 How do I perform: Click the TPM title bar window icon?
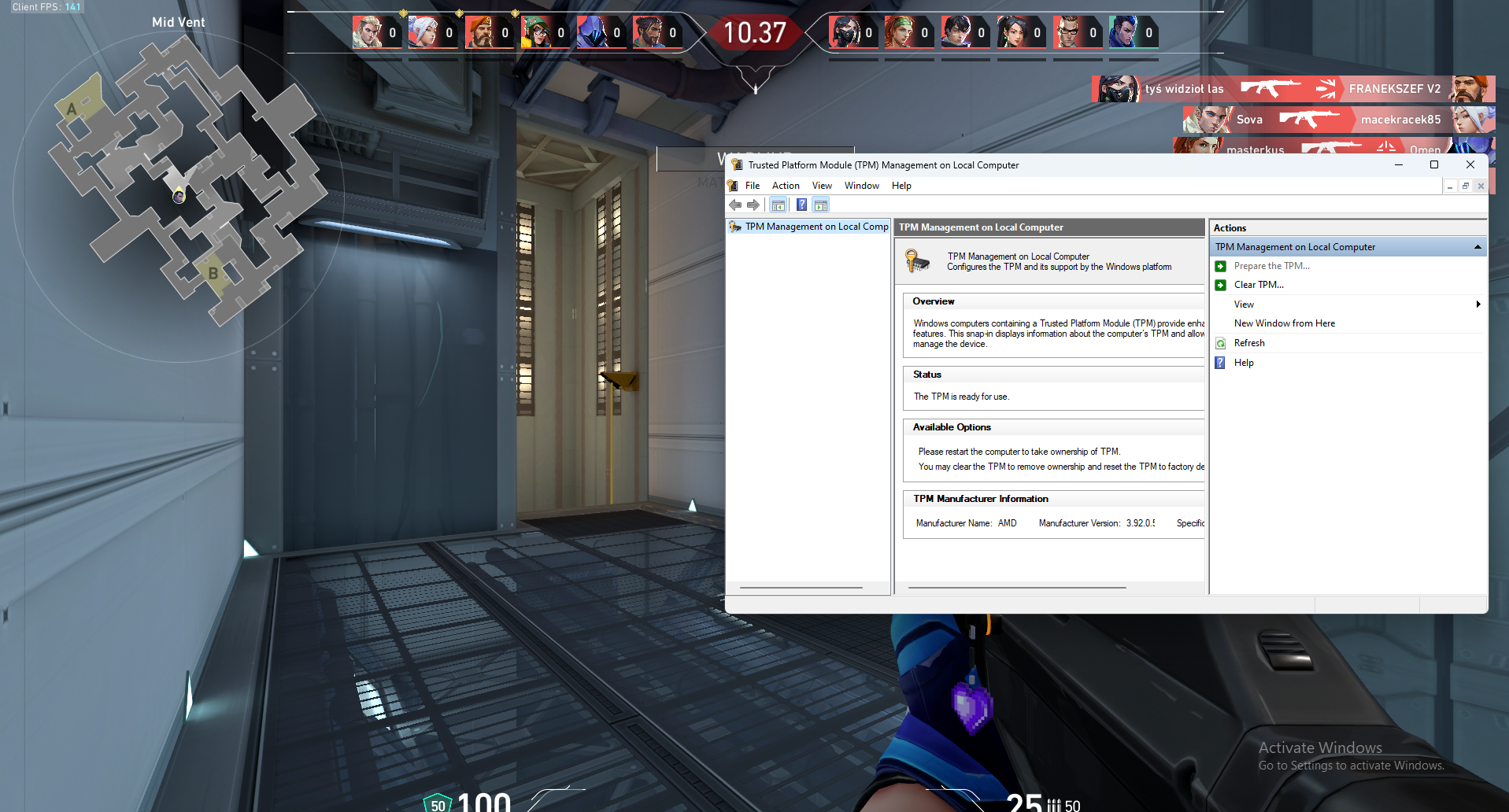737,164
